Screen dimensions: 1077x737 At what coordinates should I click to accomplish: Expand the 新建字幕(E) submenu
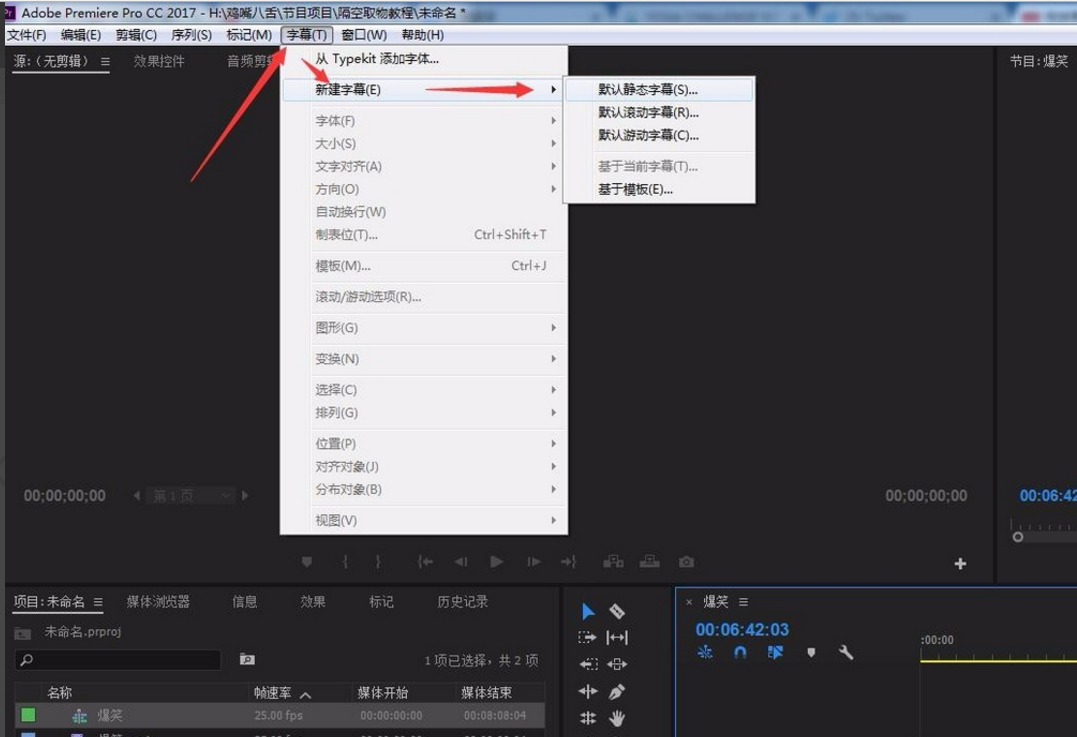424,89
